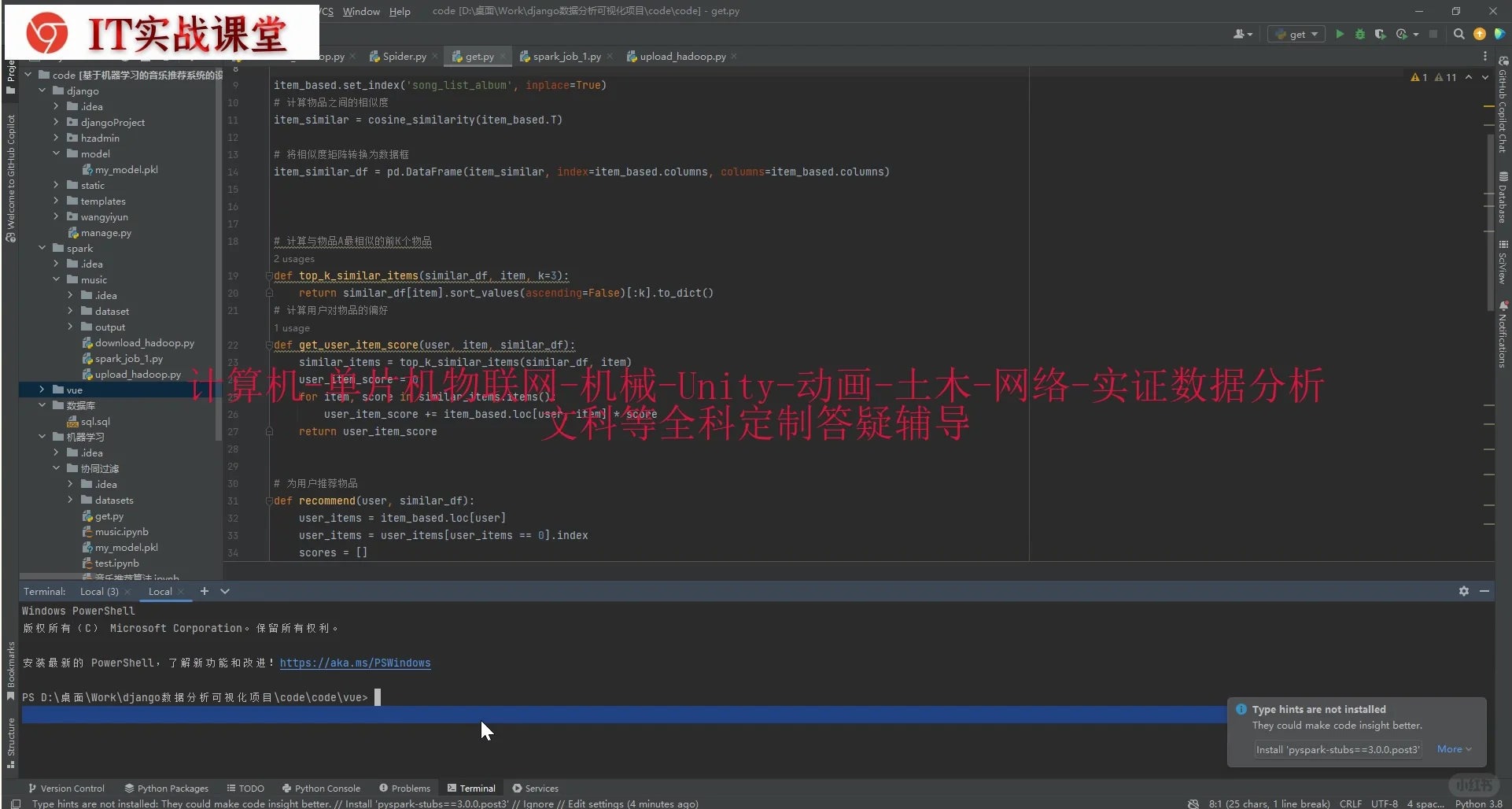The height and width of the screenshot is (809, 1512).
Task: Open the 'get' run configuration dropdown
Action: [x=1296, y=34]
